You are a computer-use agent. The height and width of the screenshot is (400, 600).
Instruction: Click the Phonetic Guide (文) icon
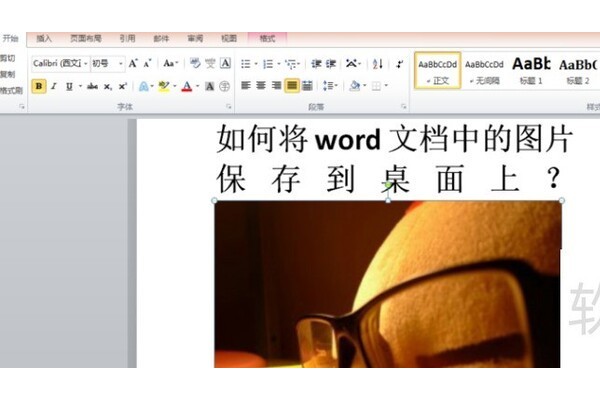point(210,63)
